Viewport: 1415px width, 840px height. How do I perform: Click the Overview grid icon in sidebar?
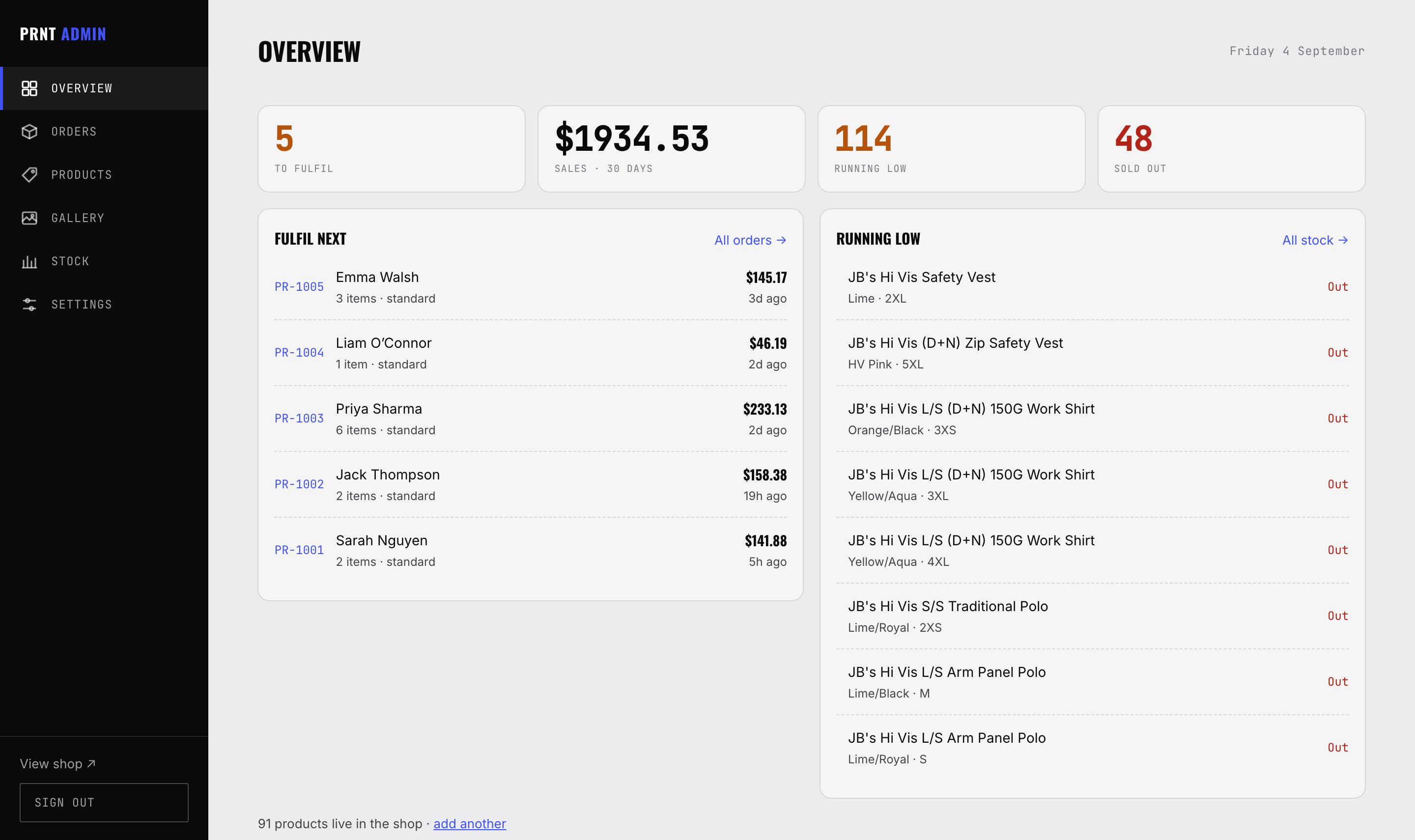point(29,88)
